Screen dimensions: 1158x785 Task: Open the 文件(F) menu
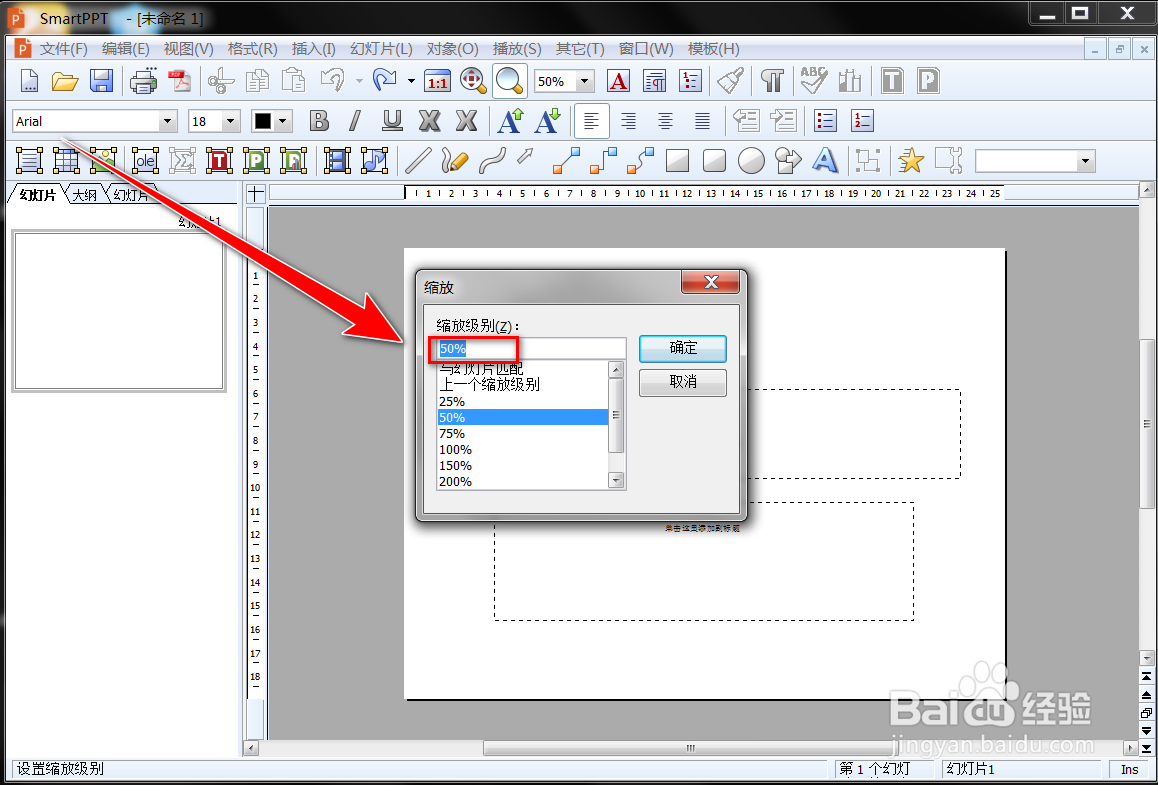[x=64, y=49]
